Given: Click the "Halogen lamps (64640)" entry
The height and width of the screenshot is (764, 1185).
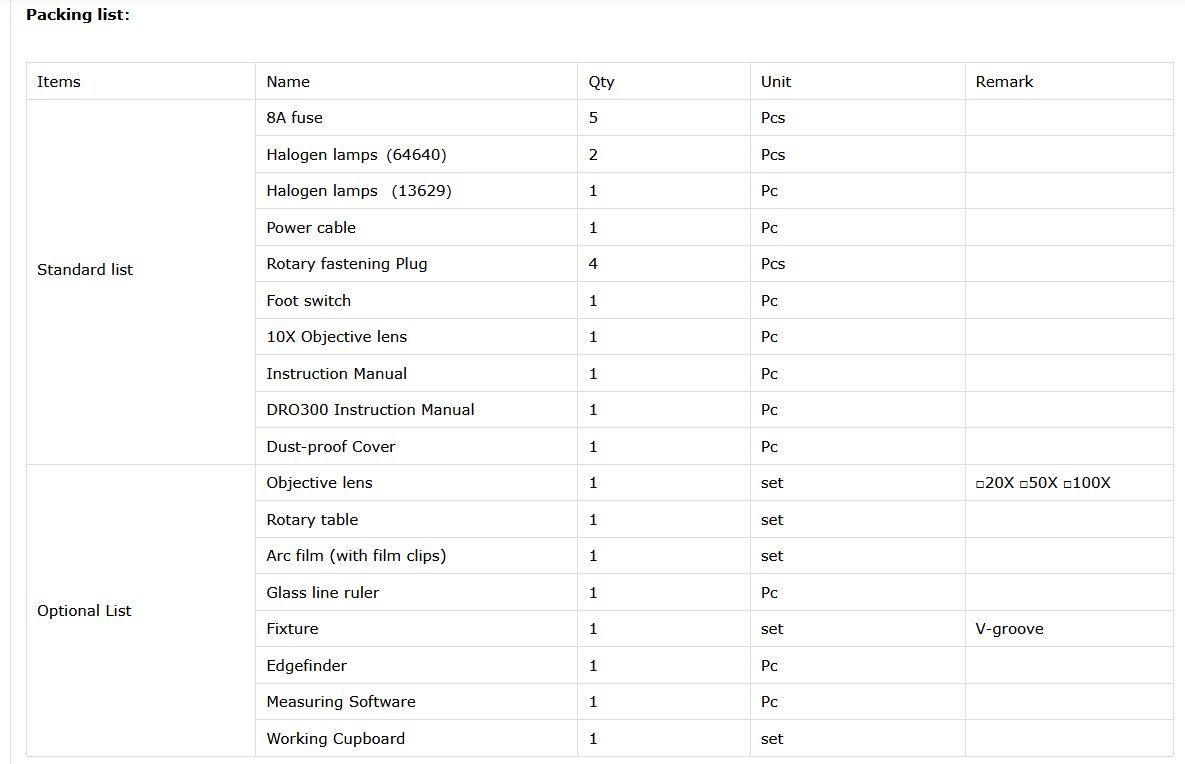Looking at the screenshot, I should pyautogui.click(x=356, y=155).
